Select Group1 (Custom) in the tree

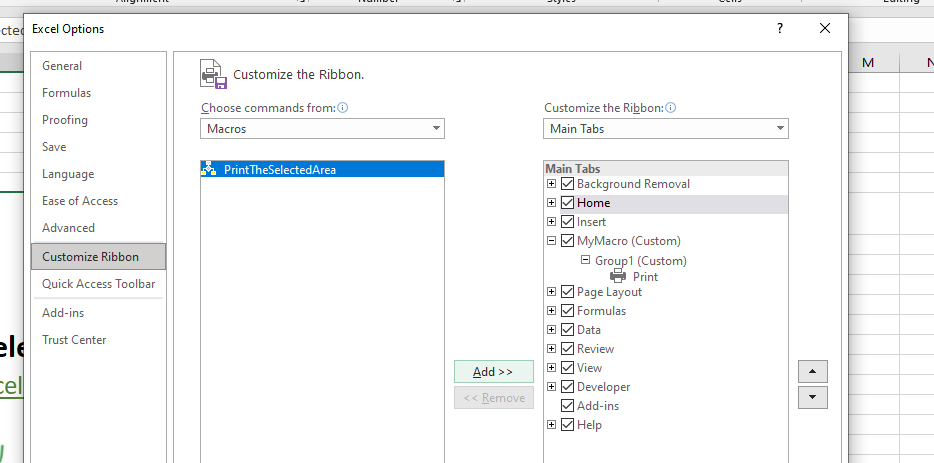[640, 260]
